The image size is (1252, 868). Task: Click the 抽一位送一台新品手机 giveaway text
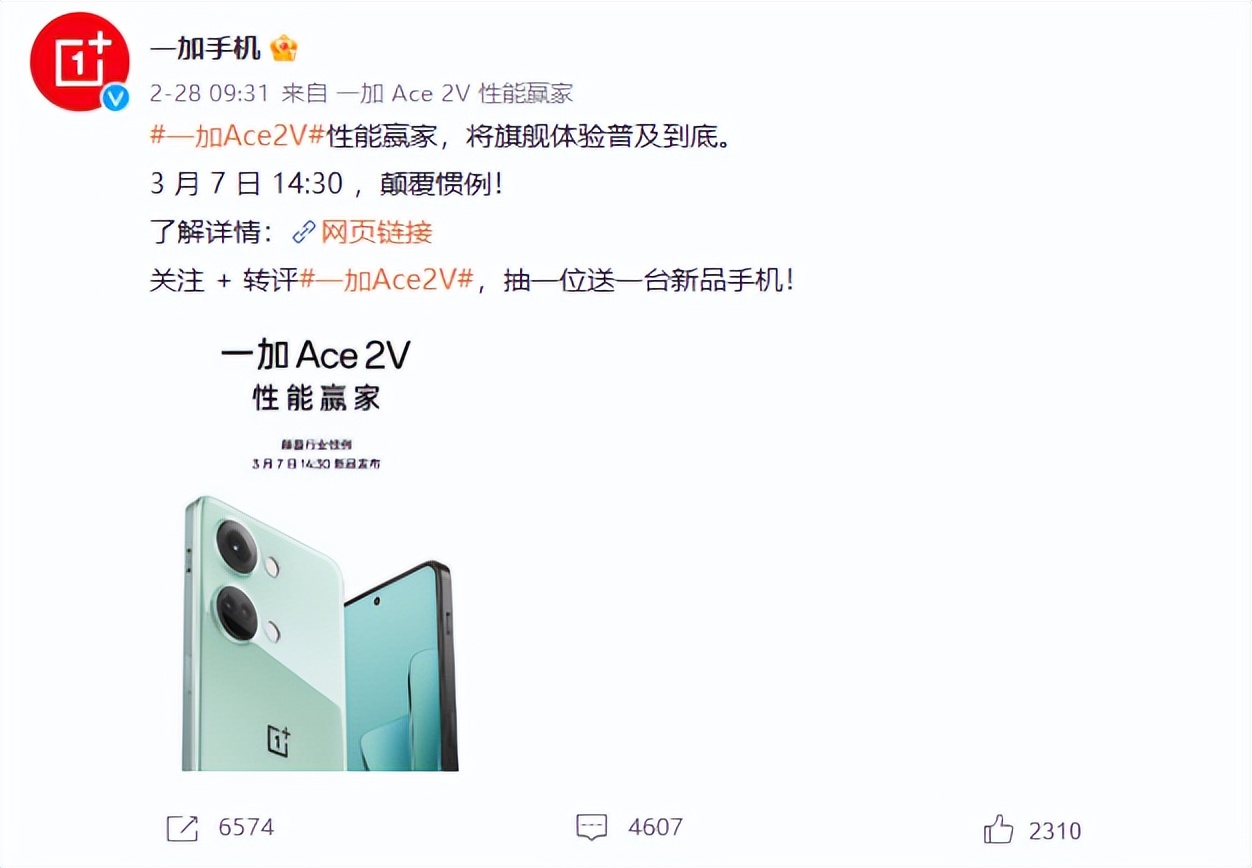649,280
